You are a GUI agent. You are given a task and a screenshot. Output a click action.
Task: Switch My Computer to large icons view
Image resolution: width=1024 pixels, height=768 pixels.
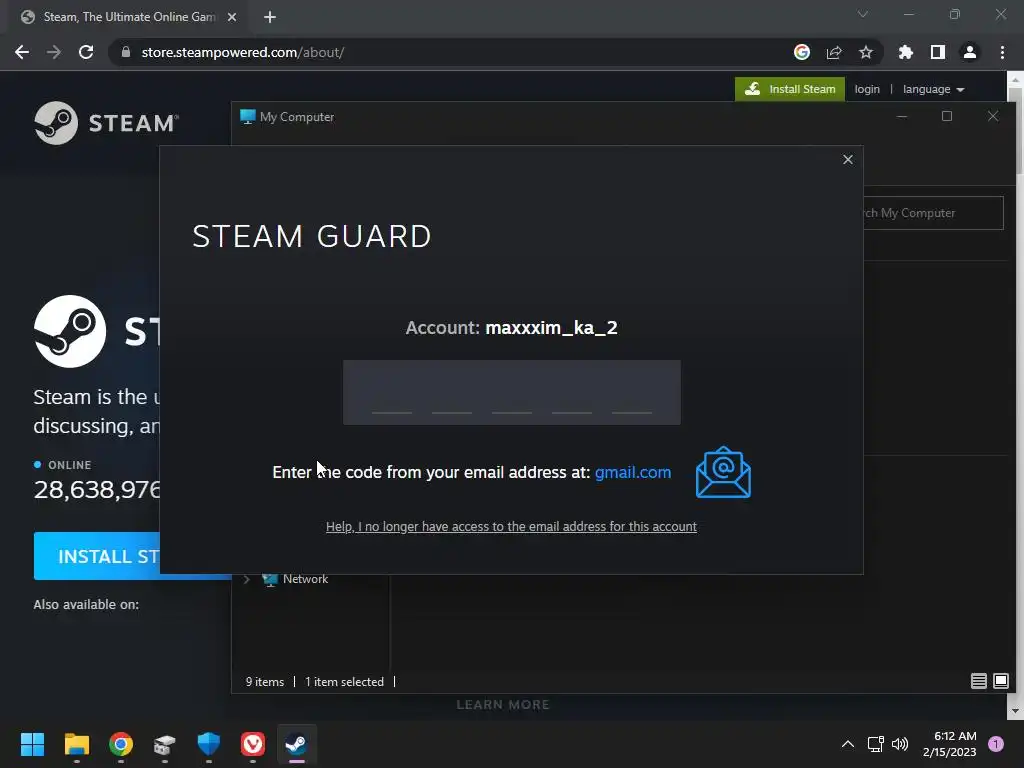1000,681
